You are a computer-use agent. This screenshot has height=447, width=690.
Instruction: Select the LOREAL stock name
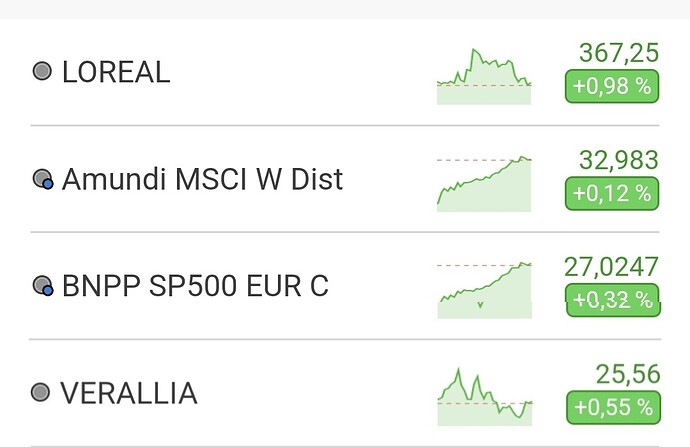pos(116,72)
